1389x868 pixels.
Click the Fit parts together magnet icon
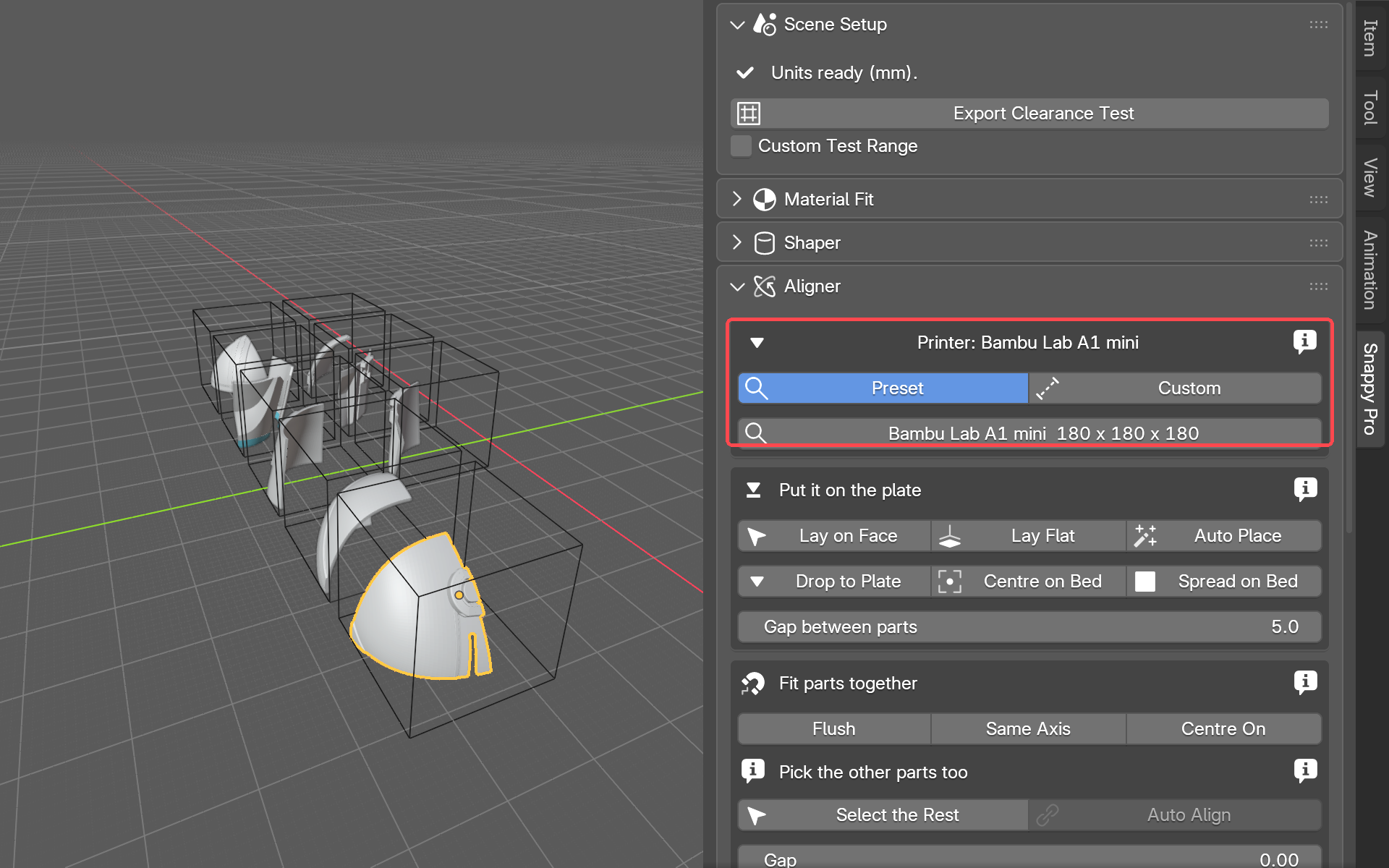click(x=753, y=684)
